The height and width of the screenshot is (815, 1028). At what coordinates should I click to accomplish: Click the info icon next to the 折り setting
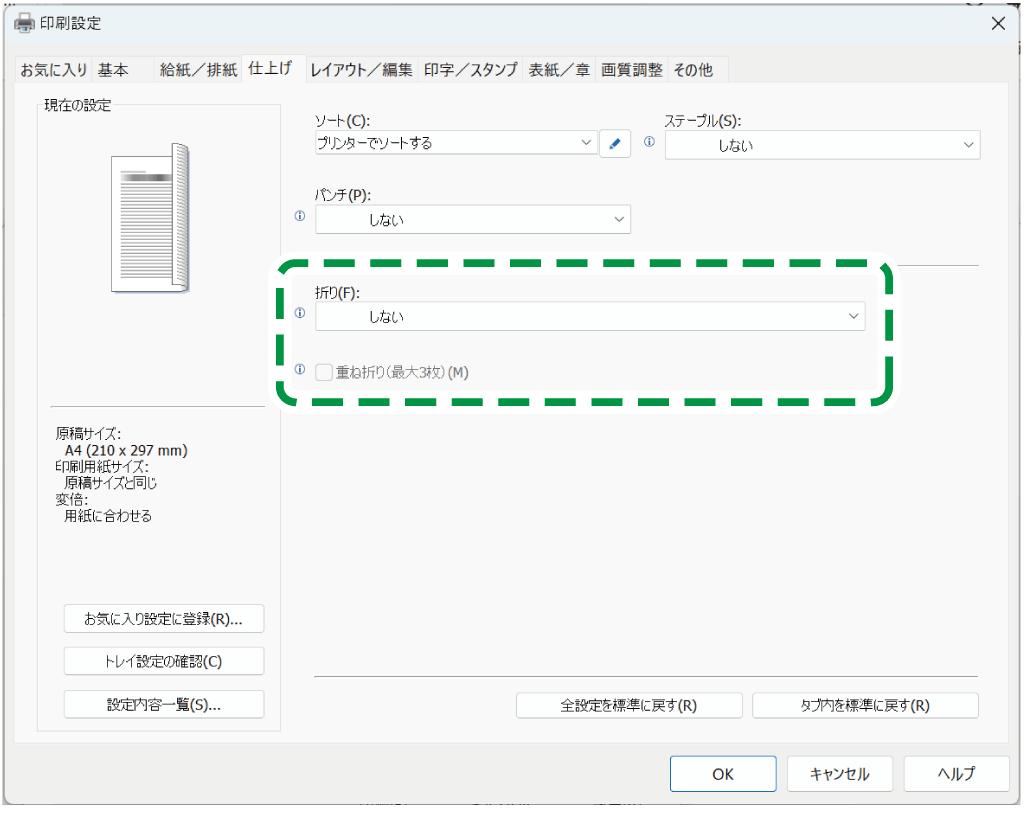(299, 314)
